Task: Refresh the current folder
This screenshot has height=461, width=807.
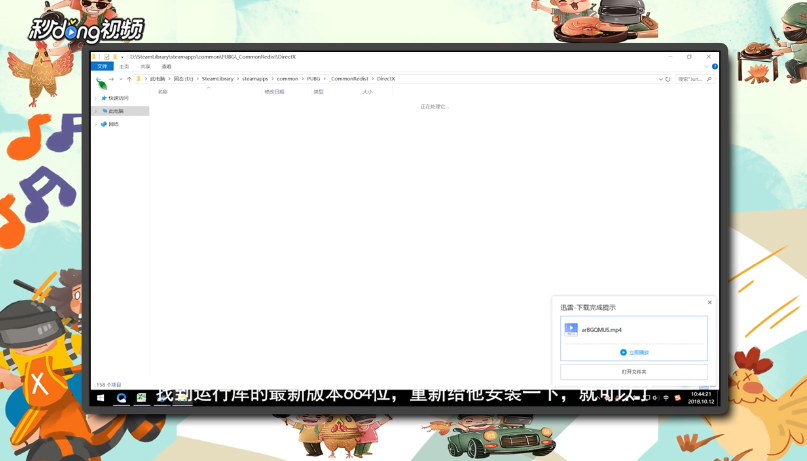Action: (668, 79)
